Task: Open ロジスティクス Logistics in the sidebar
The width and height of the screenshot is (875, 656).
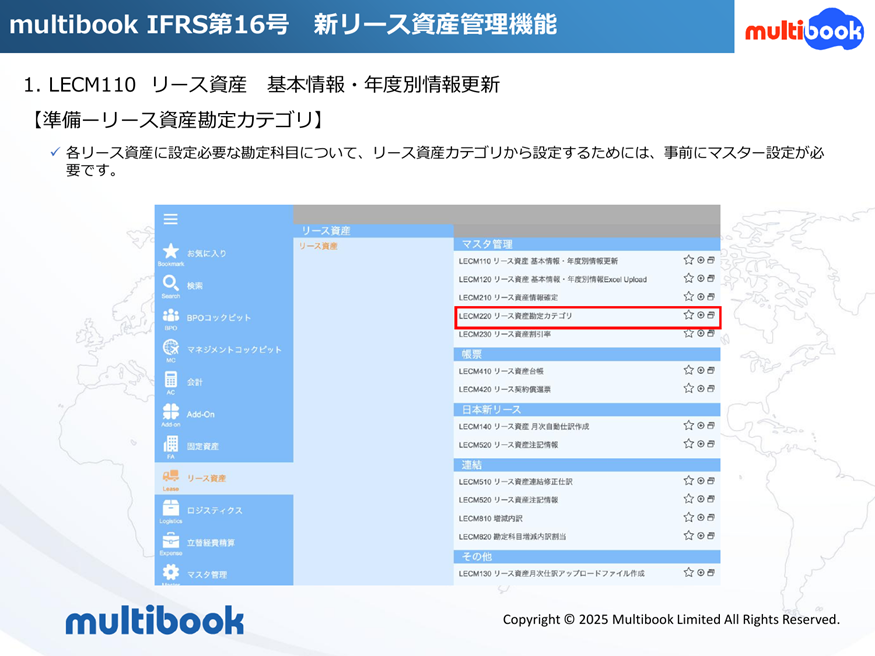Action: pyautogui.click(x=202, y=511)
